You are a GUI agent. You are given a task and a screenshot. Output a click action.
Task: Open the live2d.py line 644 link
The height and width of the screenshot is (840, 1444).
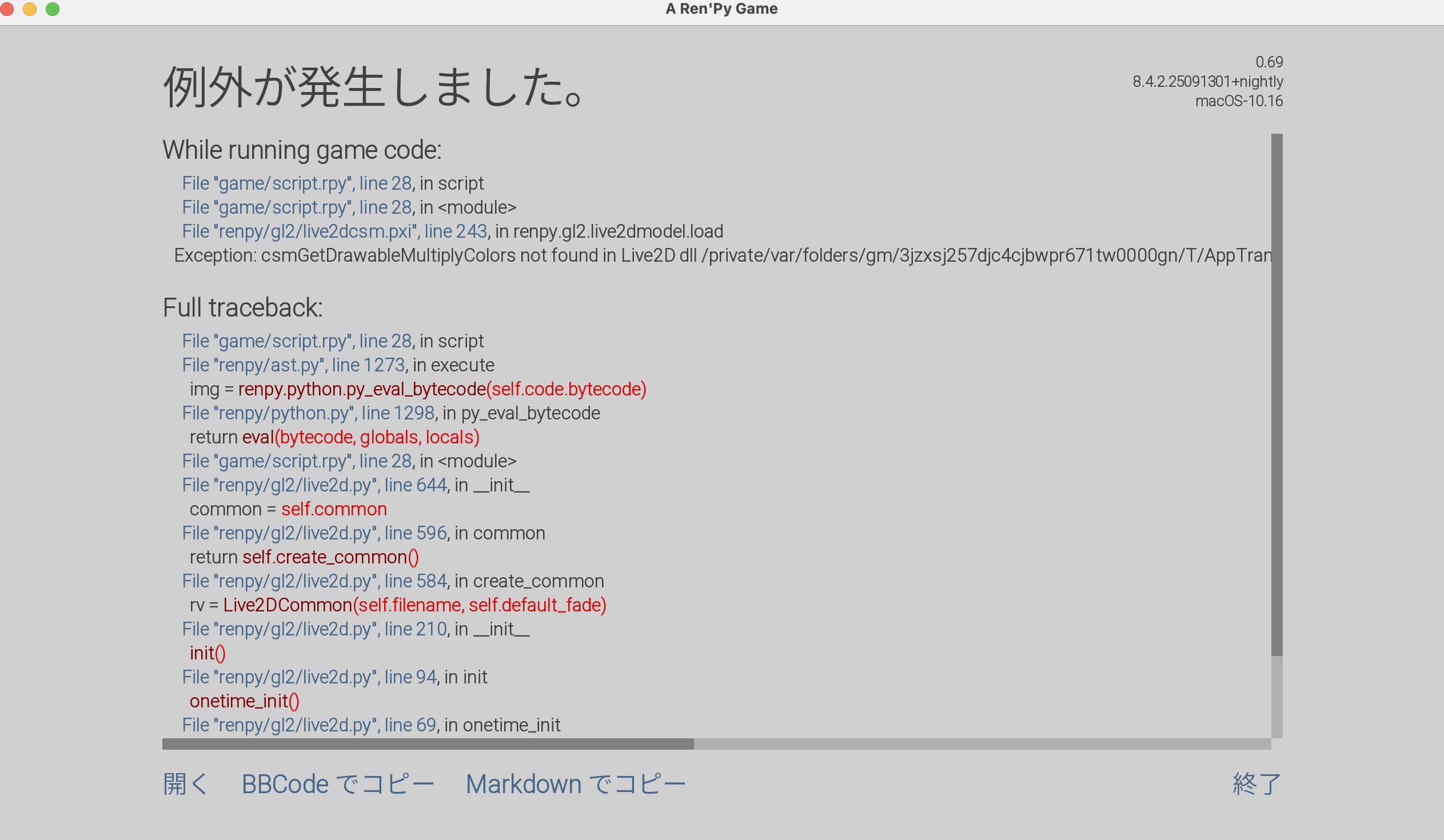(x=314, y=486)
